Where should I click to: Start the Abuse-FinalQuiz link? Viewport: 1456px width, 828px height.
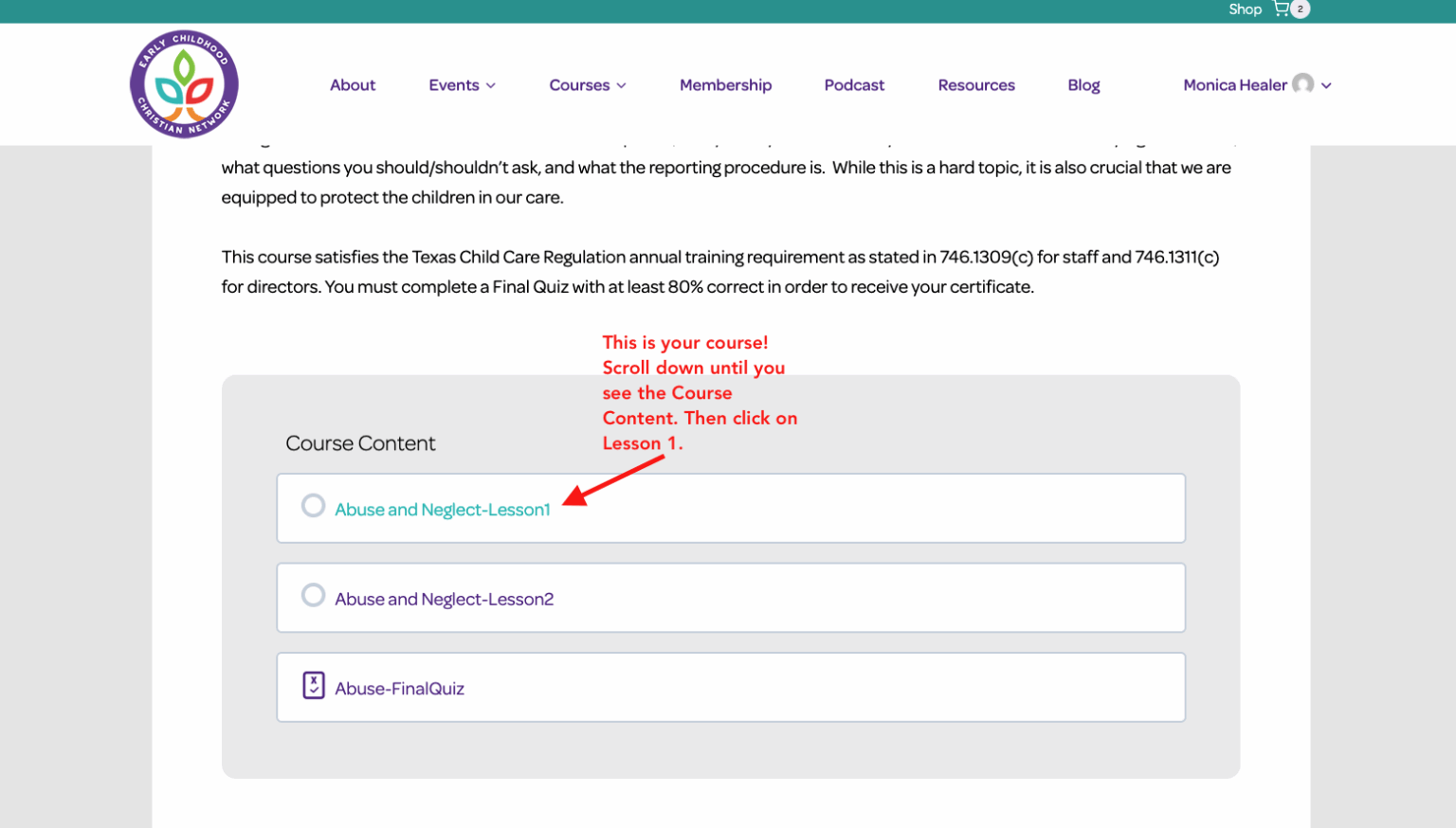tap(399, 689)
